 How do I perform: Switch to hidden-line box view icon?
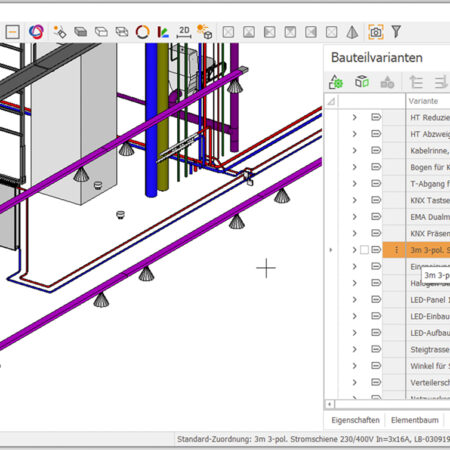pyautogui.click(x=101, y=32)
